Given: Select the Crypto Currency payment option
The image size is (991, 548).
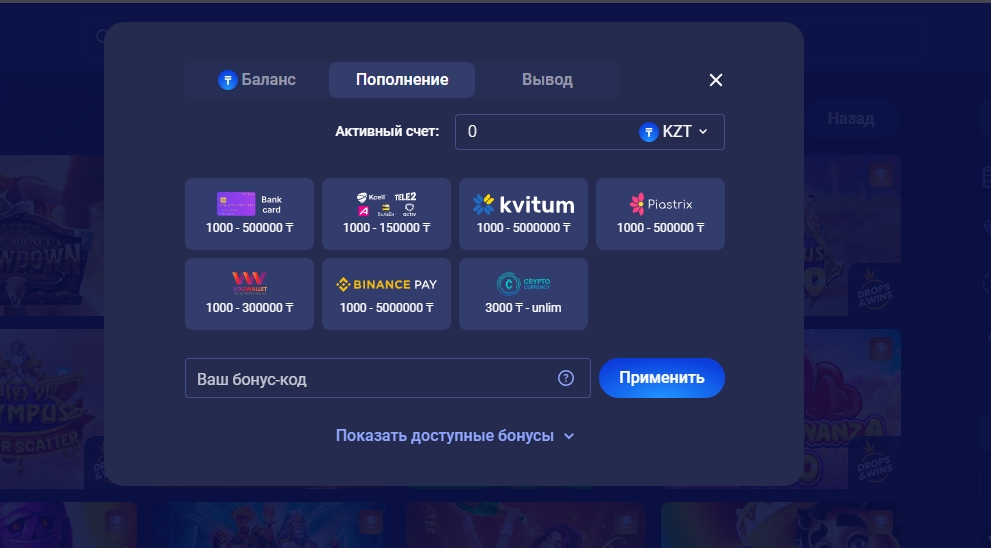Looking at the screenshot, I should pos(523,293).
